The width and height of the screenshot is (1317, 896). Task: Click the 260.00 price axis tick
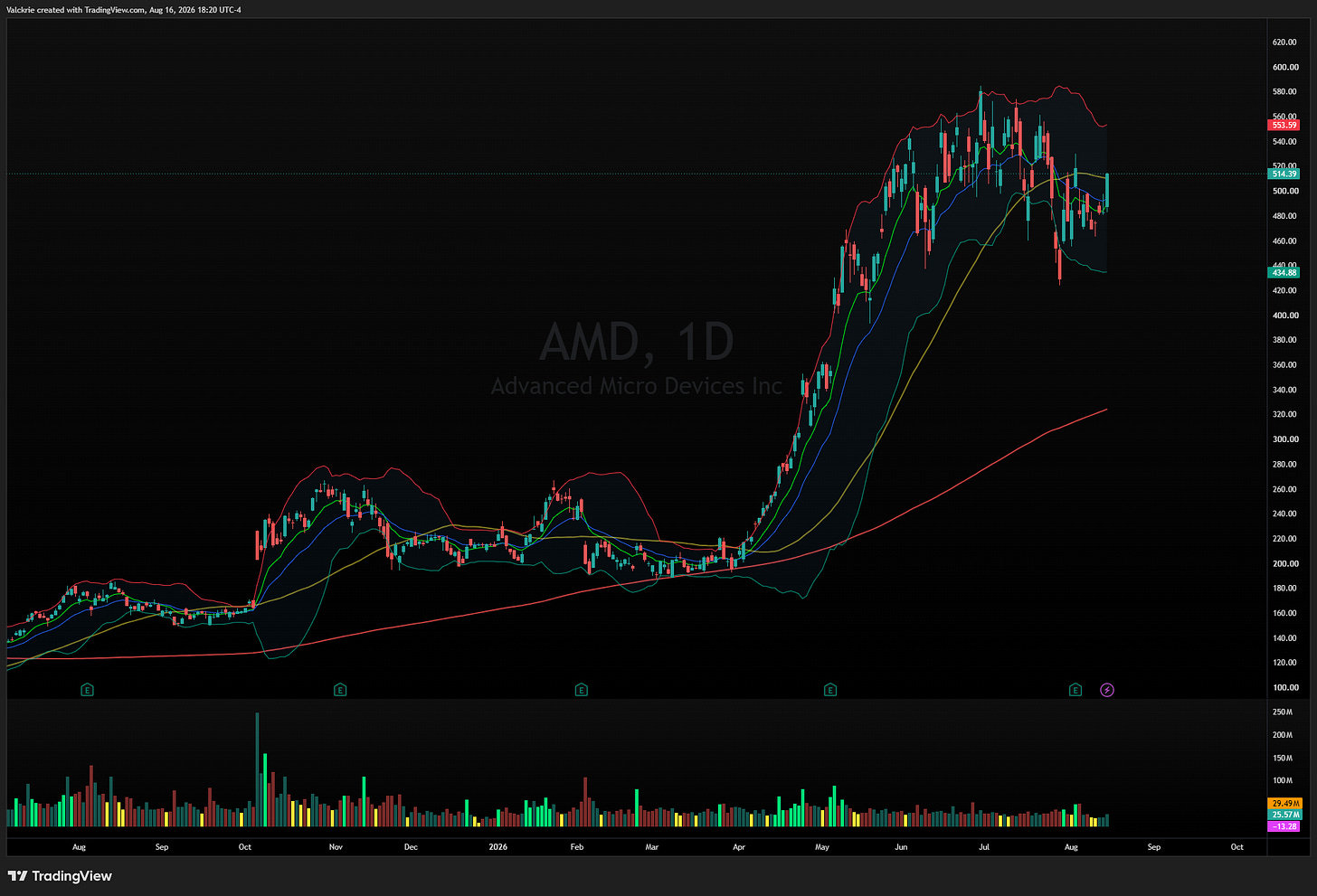pyautogui.click(x=1285, y=489)
